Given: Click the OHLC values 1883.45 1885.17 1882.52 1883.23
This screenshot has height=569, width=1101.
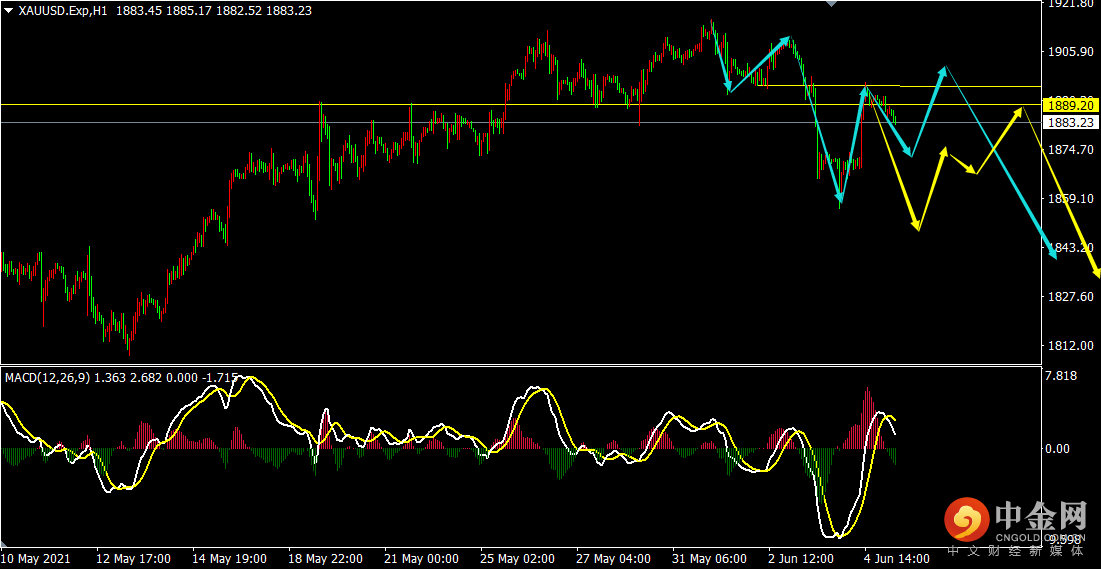Looking at the screenshot, I should pos(213,11).
